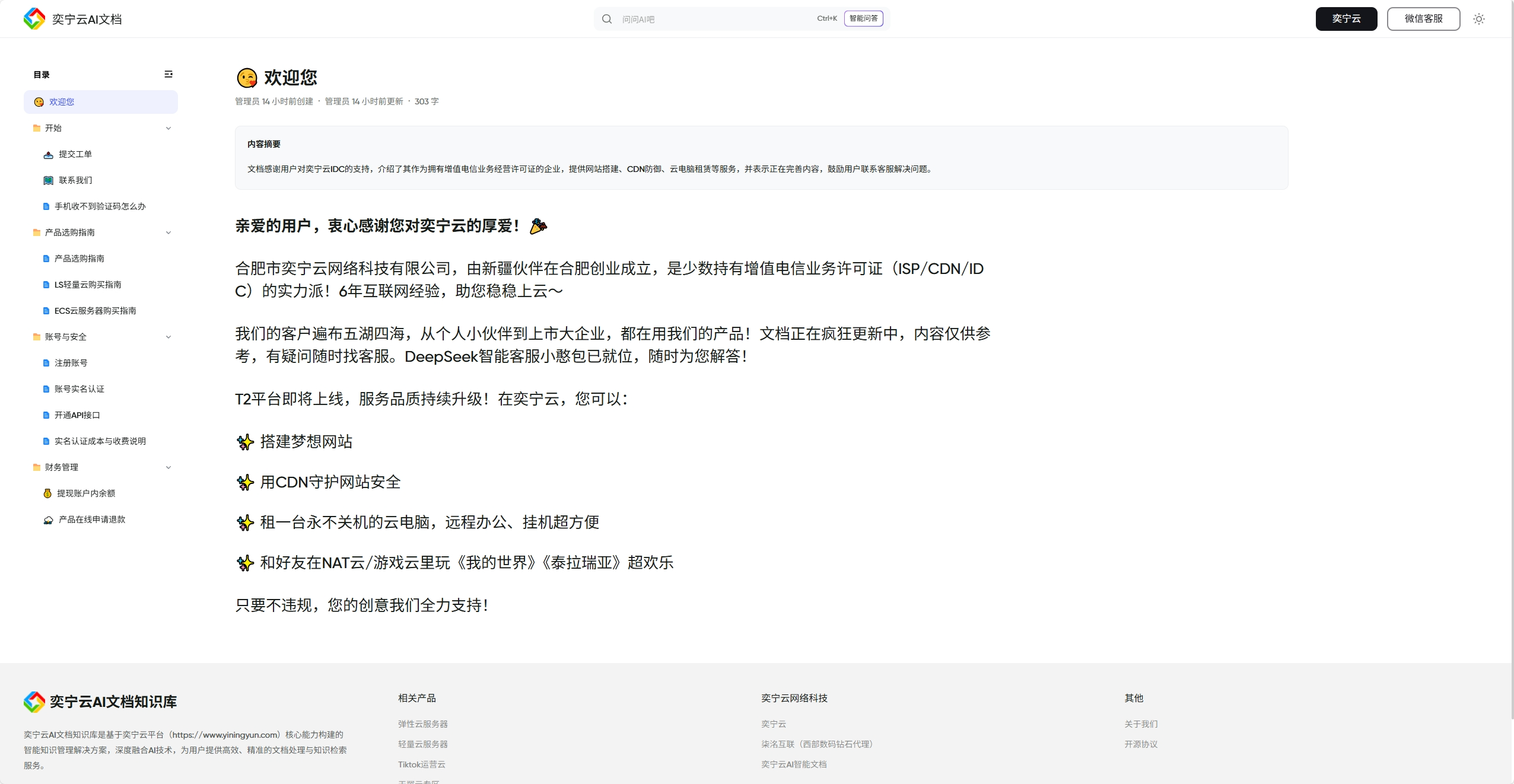Collapse the 财务管理 section

click(168, 467)
